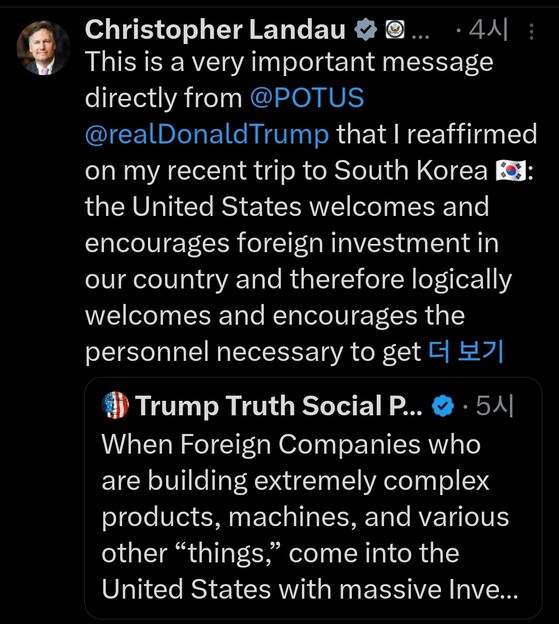Open quoted post text 'When Foreign Companies who'
Image resolution: width=559 pixels, height=624 pixels.
291,444
